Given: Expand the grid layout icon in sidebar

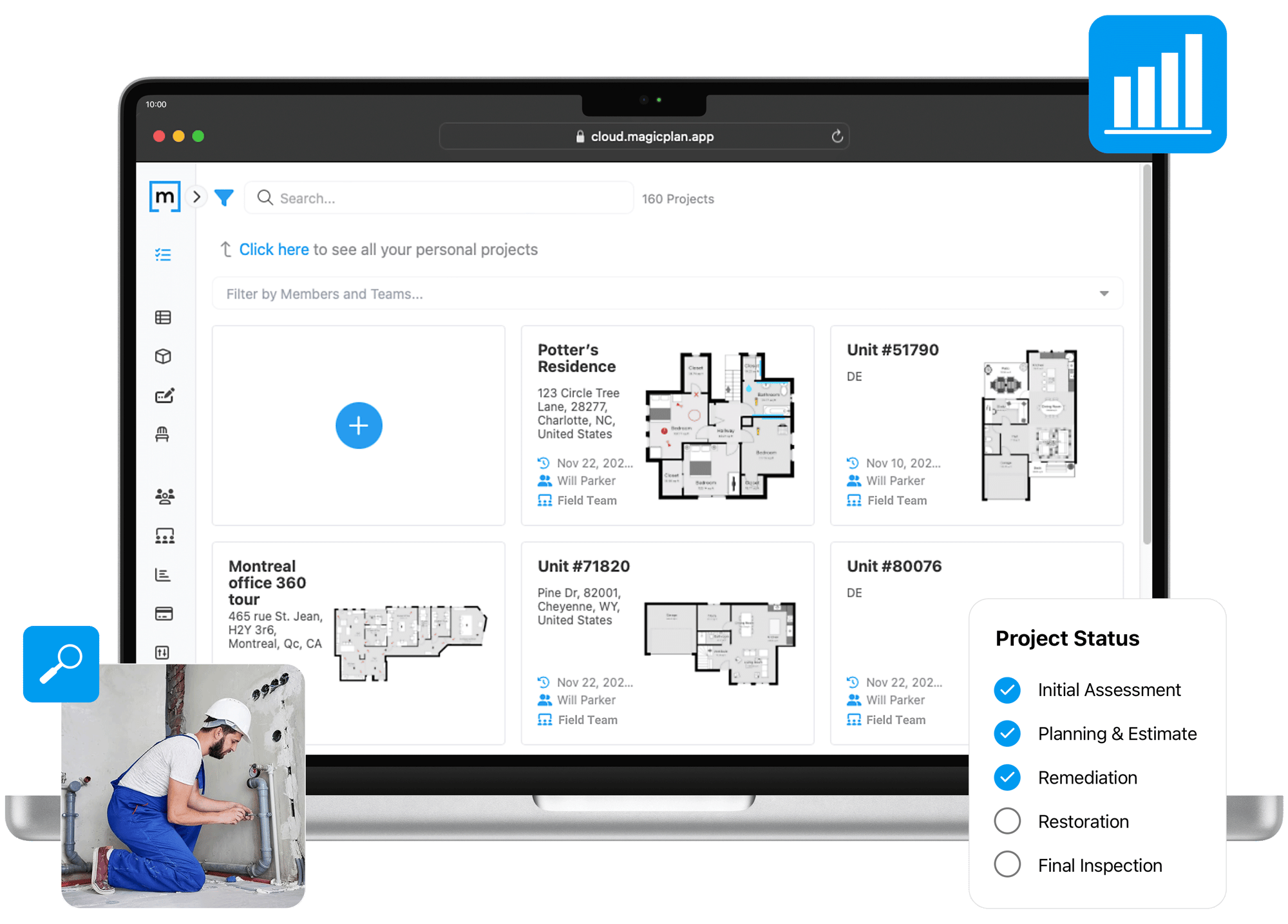Looking at the screenshot, I should click(163, 315).
